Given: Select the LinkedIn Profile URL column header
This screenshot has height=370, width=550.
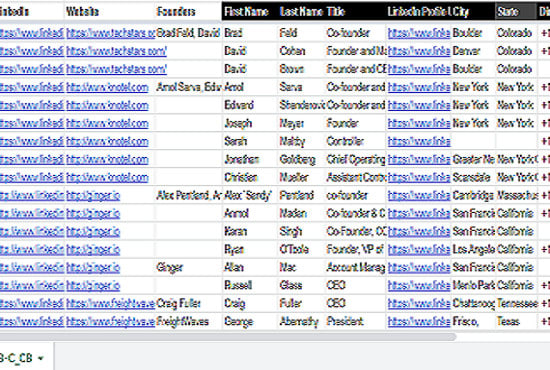Looking at the screenshot, I should point(419,12).
